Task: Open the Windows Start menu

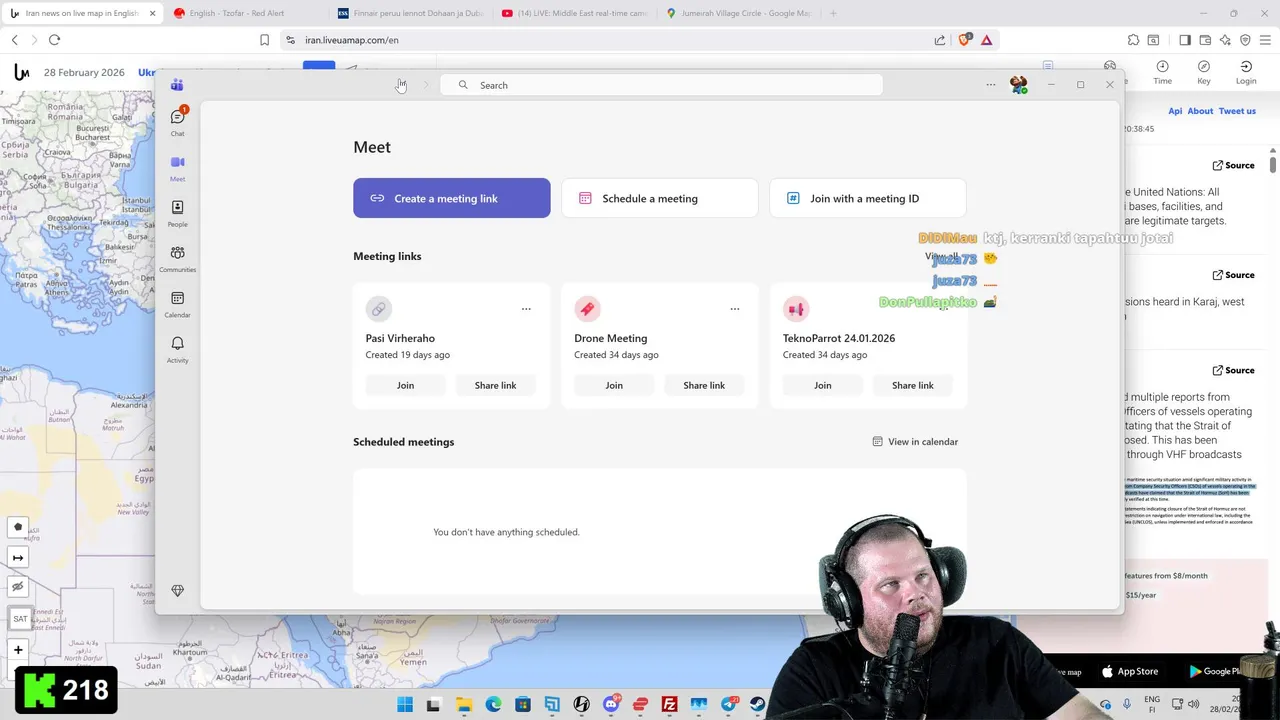Action: click(405, 704)
